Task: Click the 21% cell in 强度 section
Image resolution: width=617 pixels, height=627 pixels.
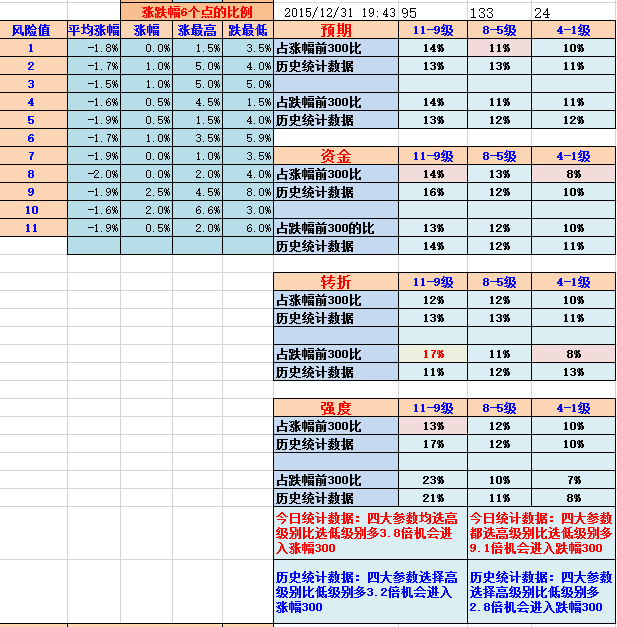Action: pyautogui.click(x=433, y=498)
